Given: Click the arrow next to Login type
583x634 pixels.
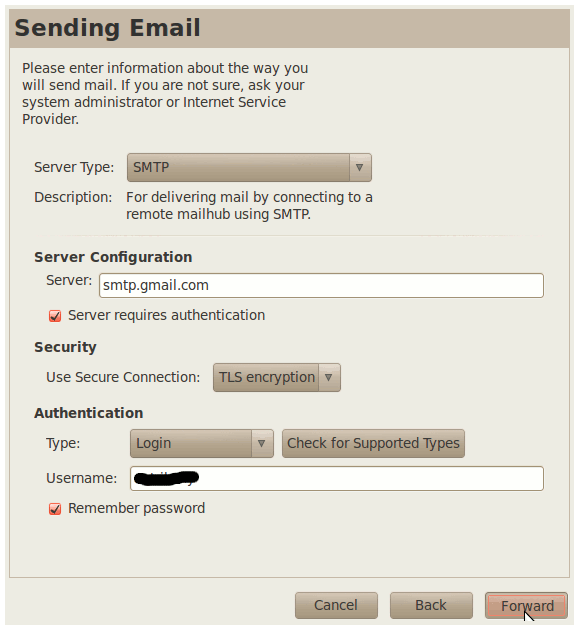Looking at the screenshot, I should click(x=262, y=444).
